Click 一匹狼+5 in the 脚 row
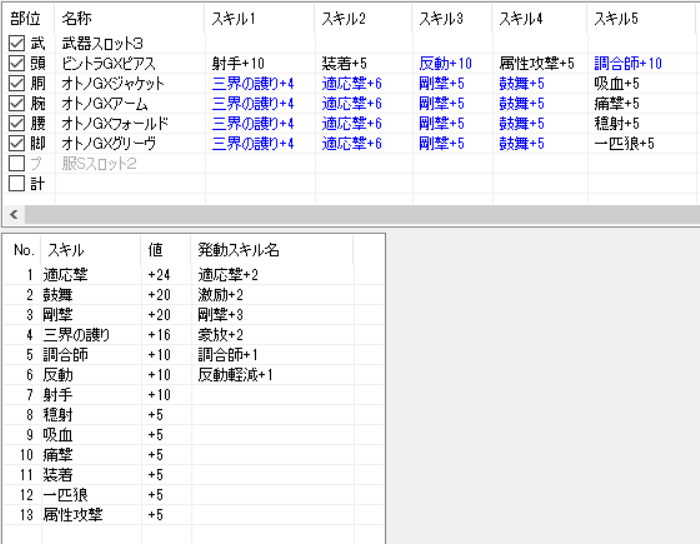 point(624,144)
